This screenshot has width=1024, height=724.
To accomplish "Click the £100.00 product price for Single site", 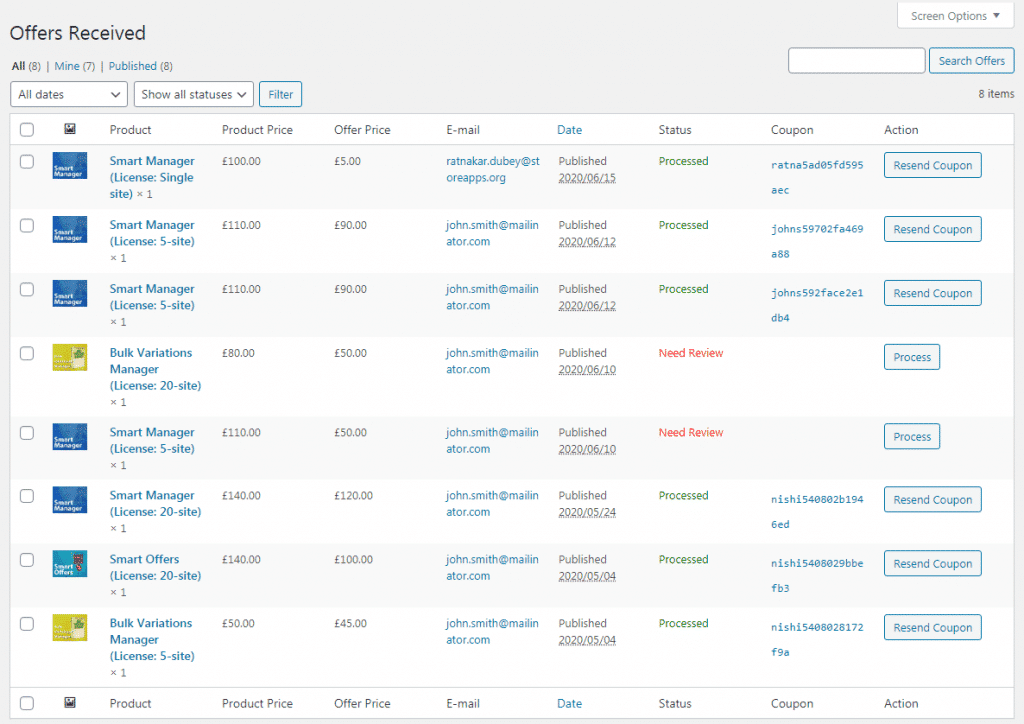I will (241, 161).
